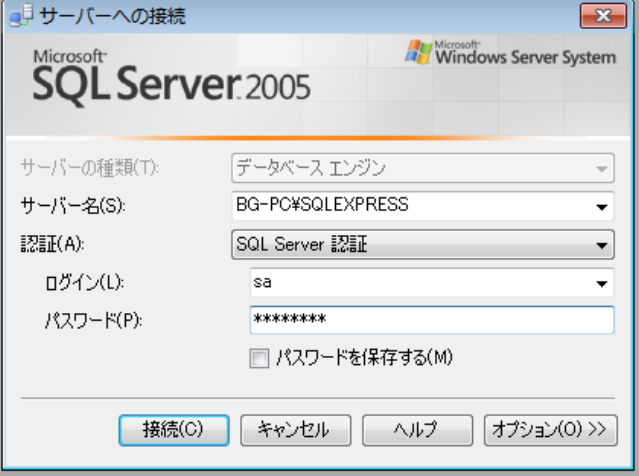
Task: Open the 認証(A) authentication dropdown
Action: [x=423, y=245]
